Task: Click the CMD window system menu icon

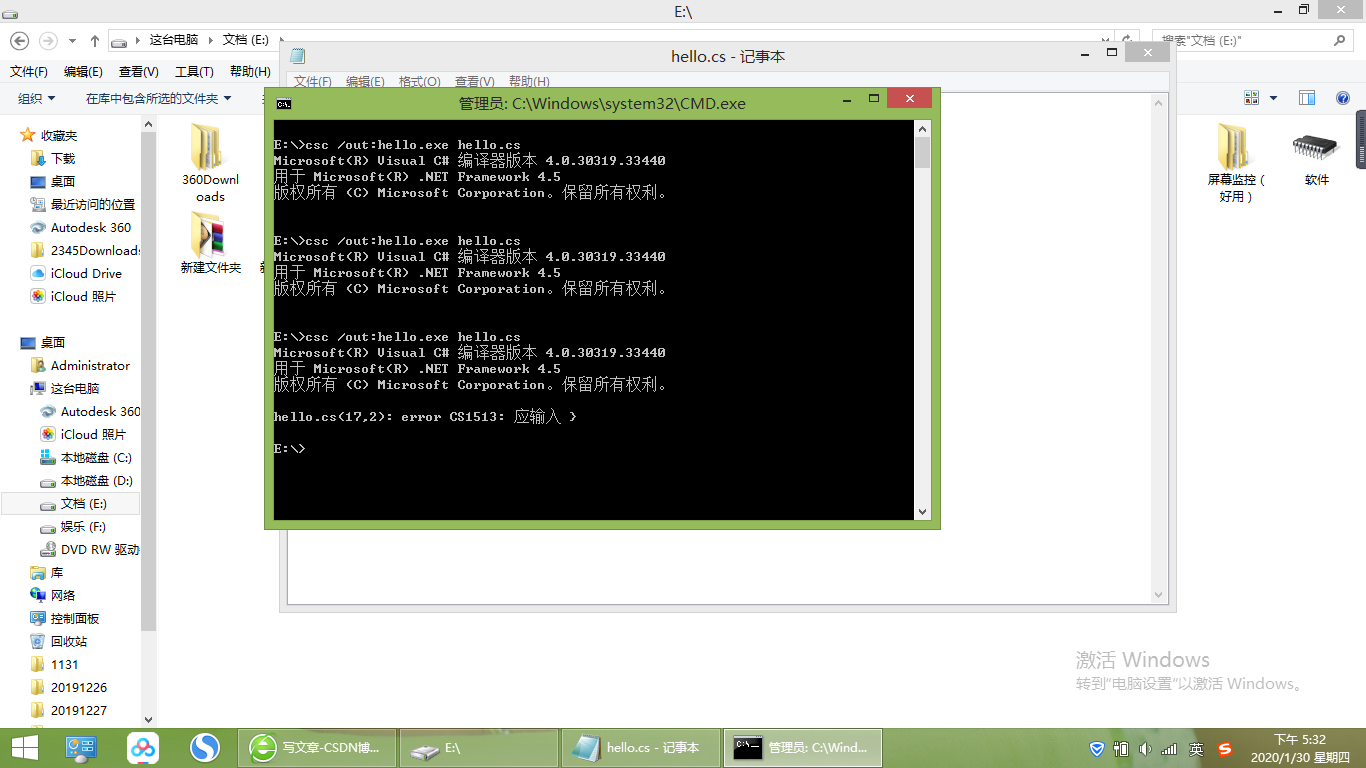Action: [x=284, y=103]
